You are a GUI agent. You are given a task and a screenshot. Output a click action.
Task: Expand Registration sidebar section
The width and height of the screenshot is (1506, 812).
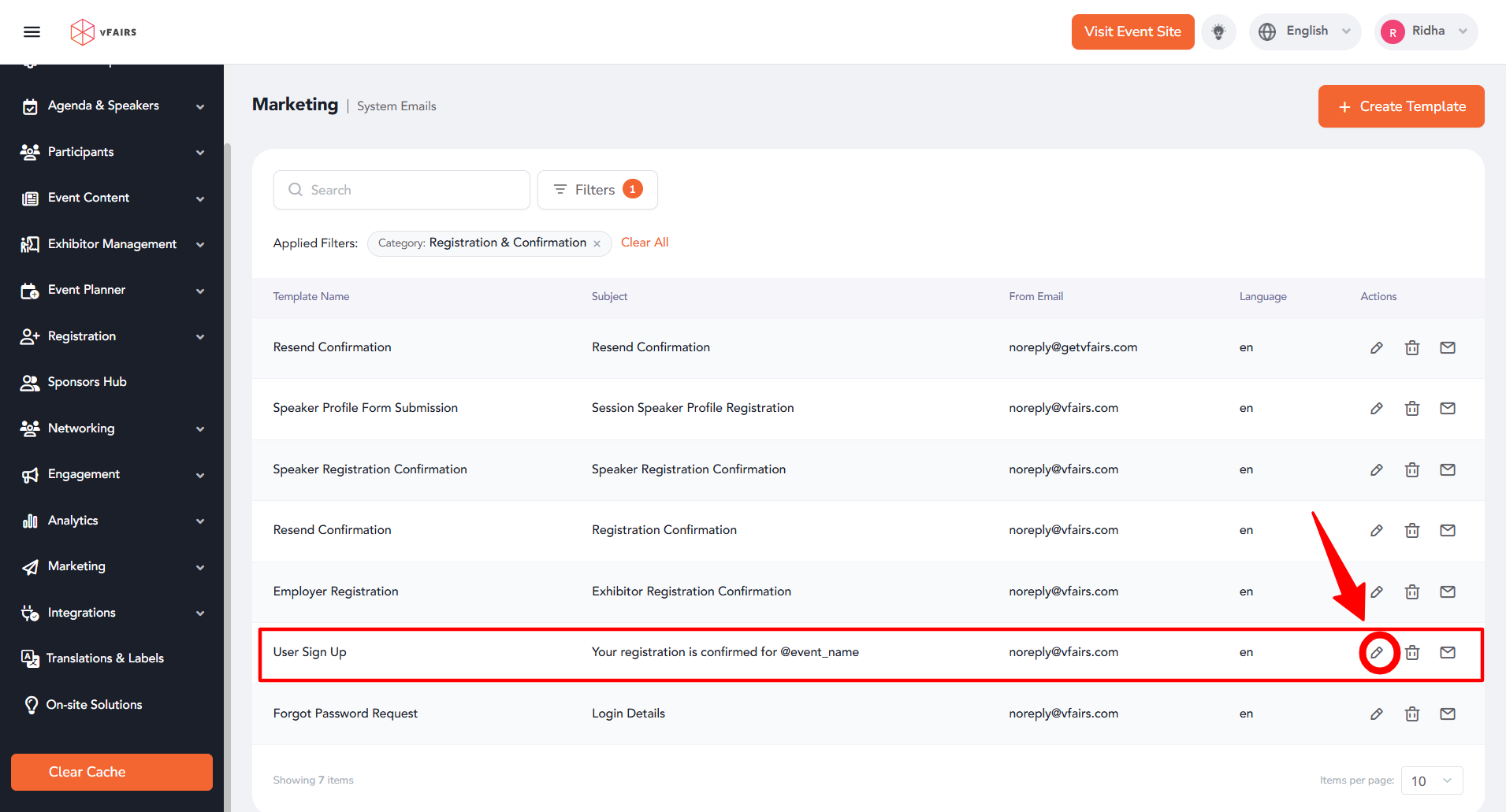pyautogui.click(x=112, y=336)
